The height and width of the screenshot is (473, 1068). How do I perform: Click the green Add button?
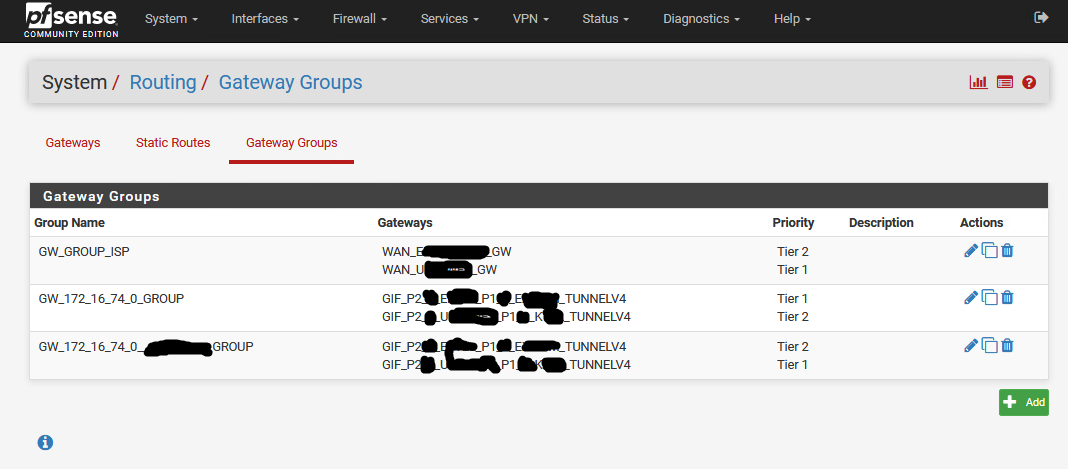pyautogui.click(x=1023, y=402)
